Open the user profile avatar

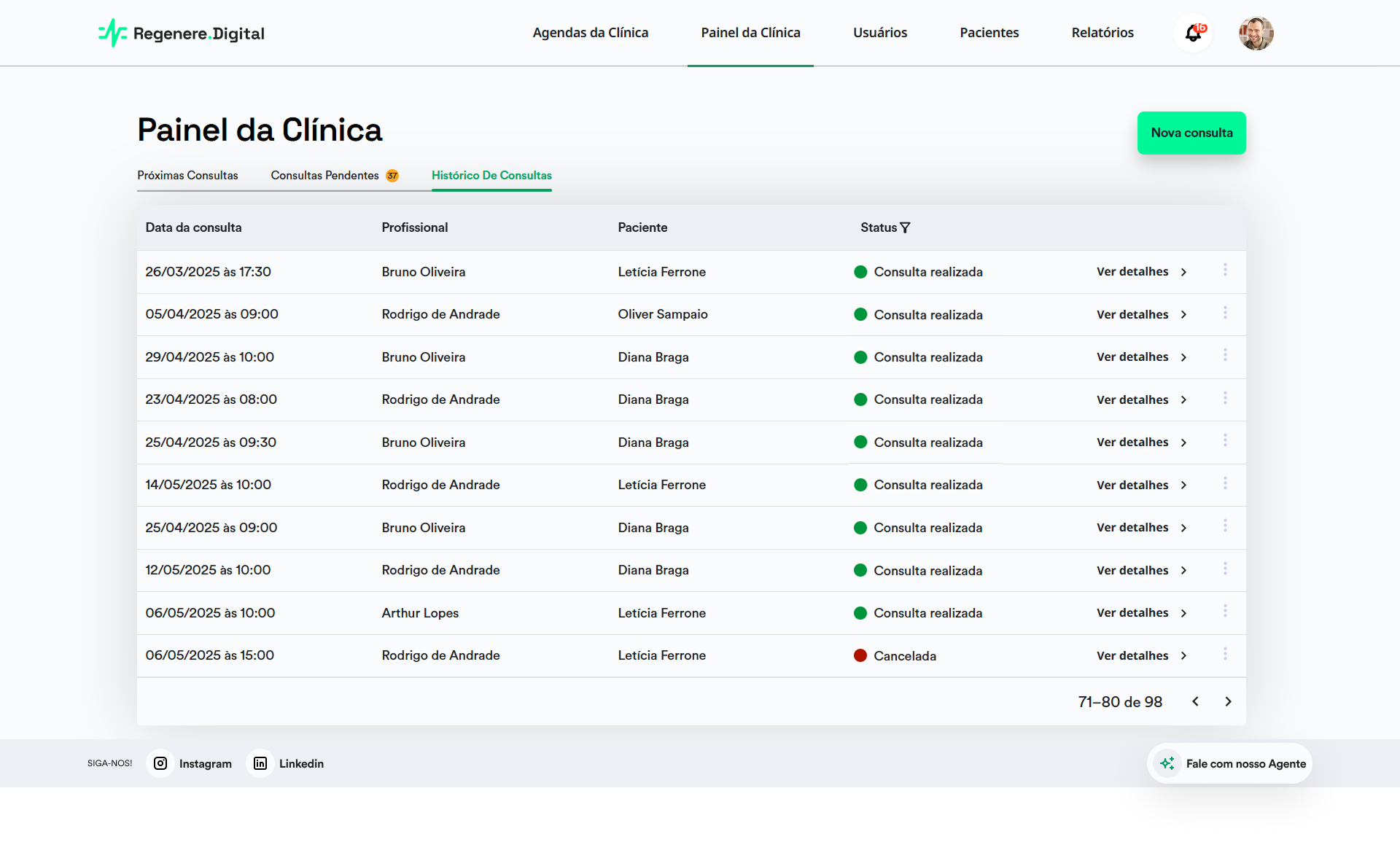click(x=1256, y=34)
